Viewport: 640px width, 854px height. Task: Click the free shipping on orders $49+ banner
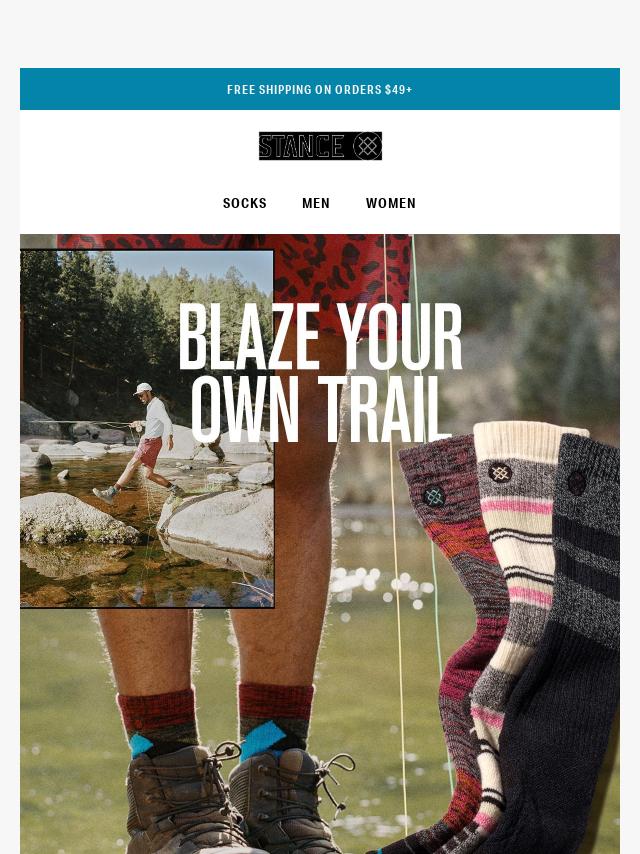tap(320, 89)
